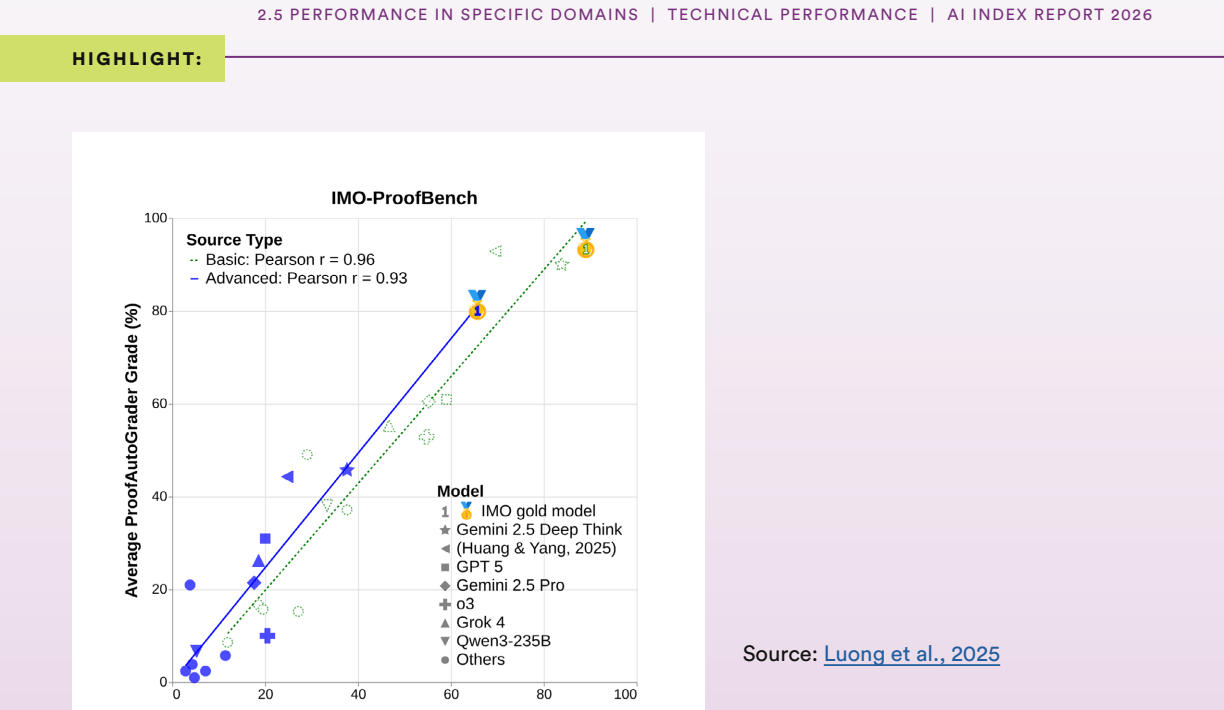The height and width of the screenshot is (710, 1224).
Task: Select the solid blue diamond data point
Action: click(254, 583)
